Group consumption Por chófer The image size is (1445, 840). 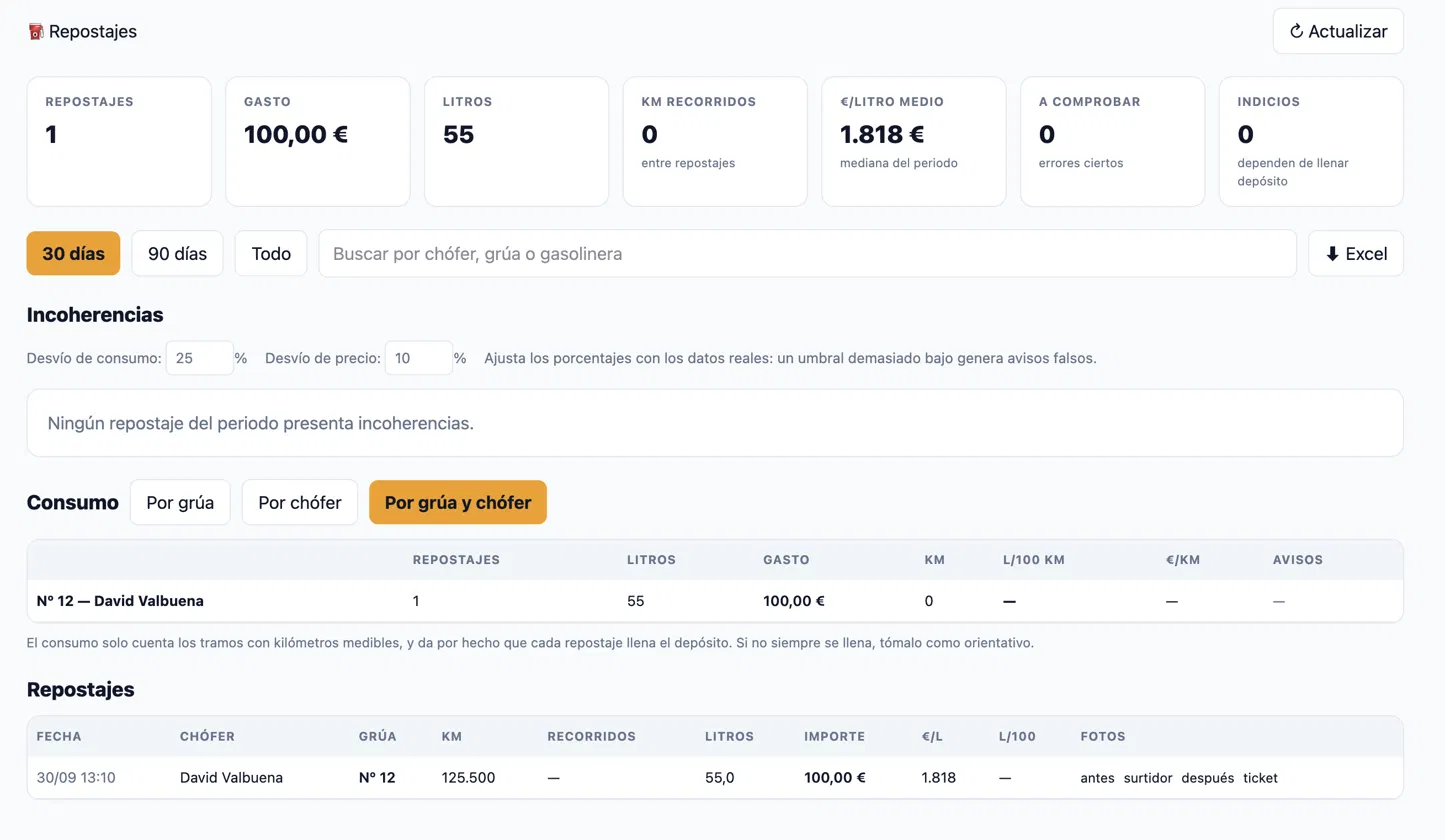click(x=300, y=502)
